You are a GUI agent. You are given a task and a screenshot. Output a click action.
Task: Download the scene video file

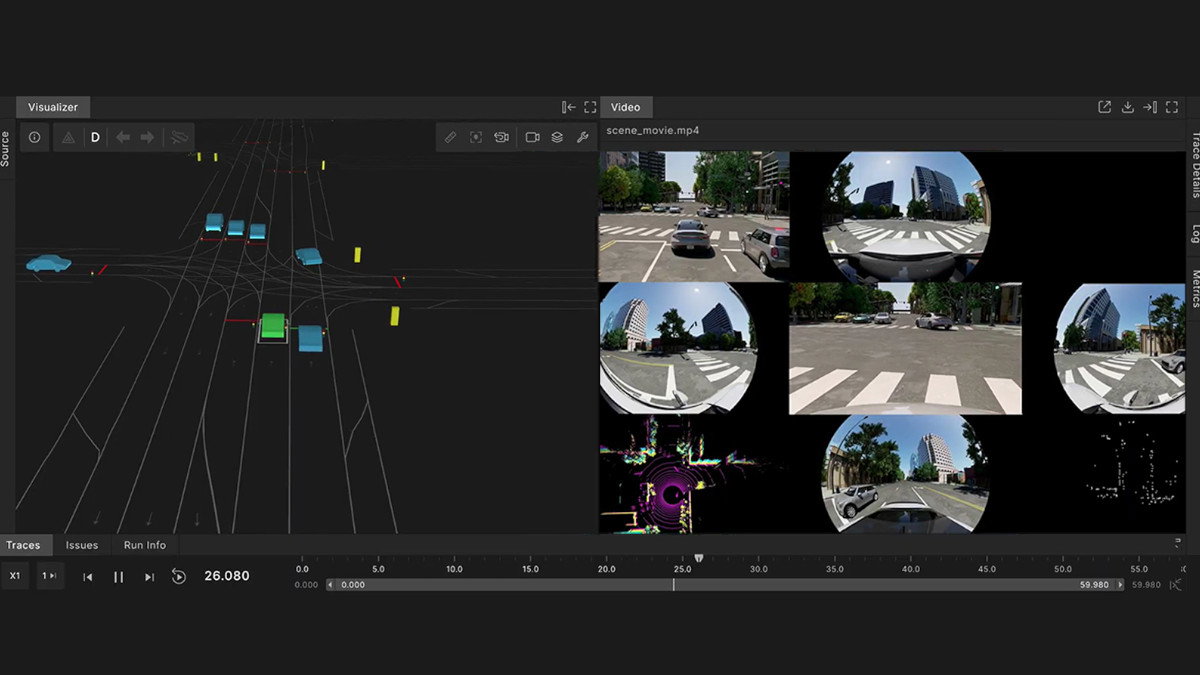point(1128,107)
